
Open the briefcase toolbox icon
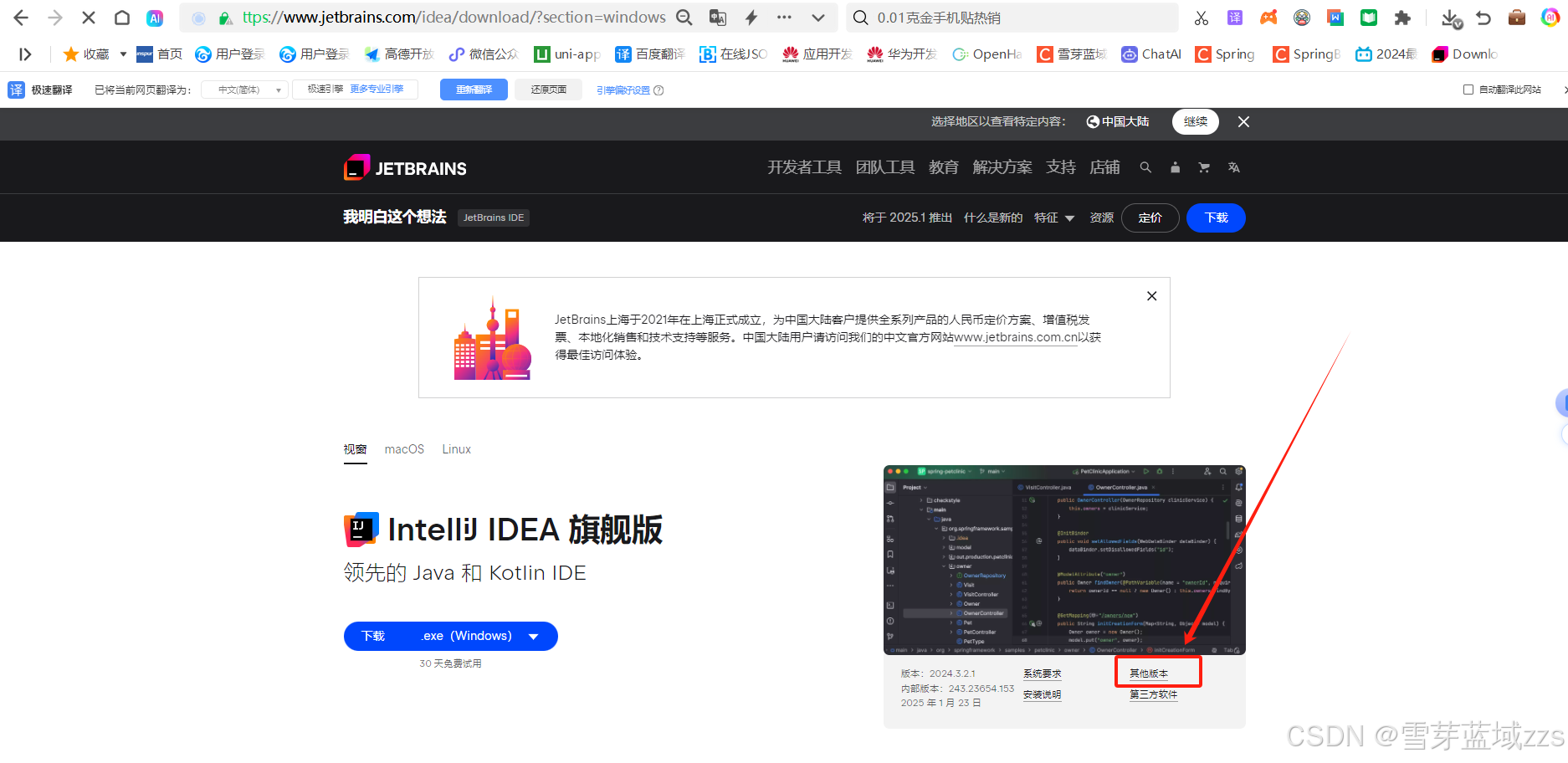1517,18
